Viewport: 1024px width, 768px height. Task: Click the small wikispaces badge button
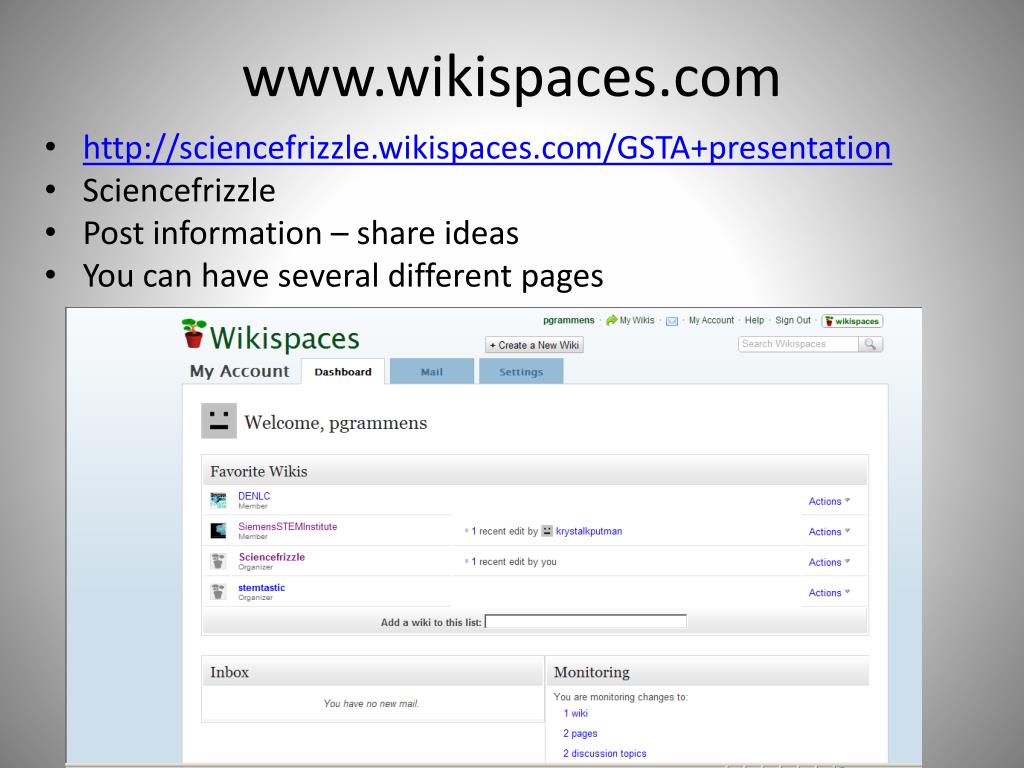(x=852, y=321)
